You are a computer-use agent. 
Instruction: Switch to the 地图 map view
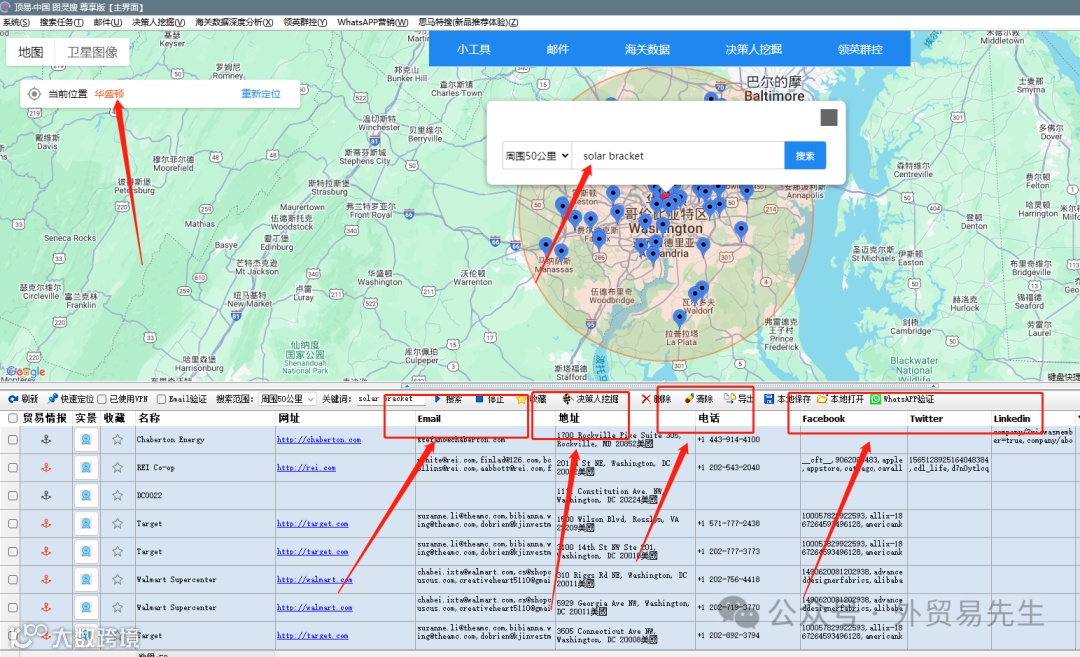tap(30, 52)
